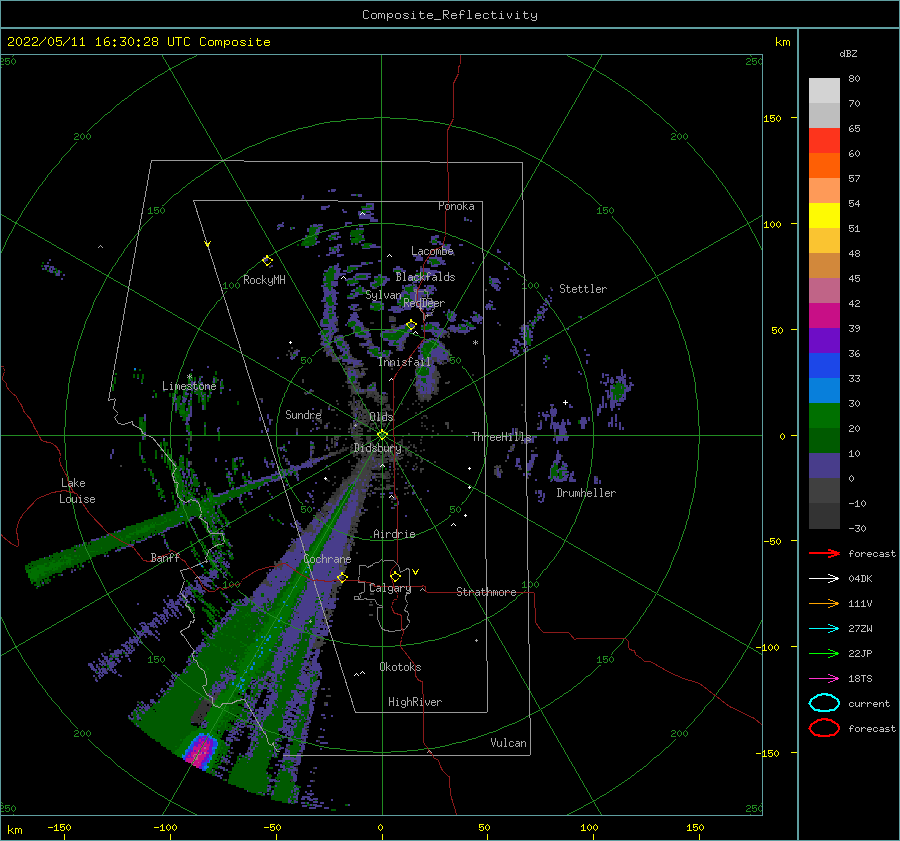Click the Didsbury label

coord(377,448)
